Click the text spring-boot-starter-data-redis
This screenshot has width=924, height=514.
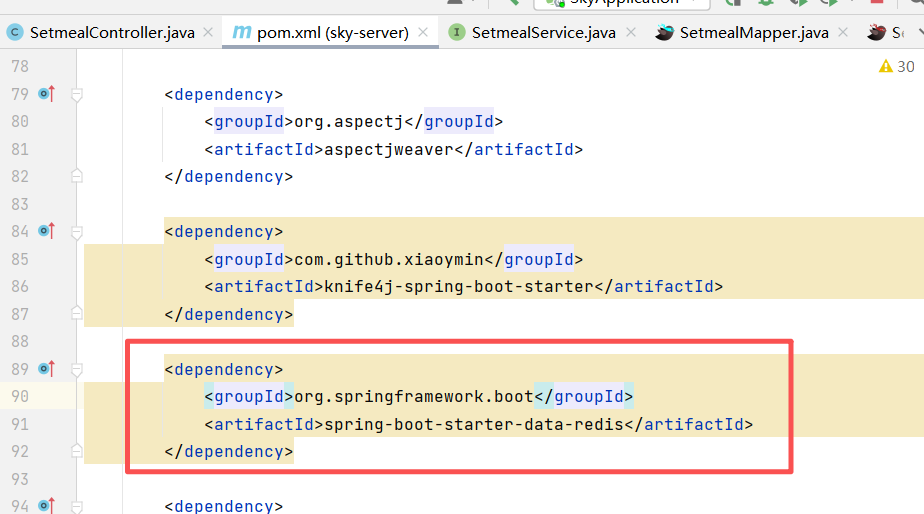(x=474, y=424)
